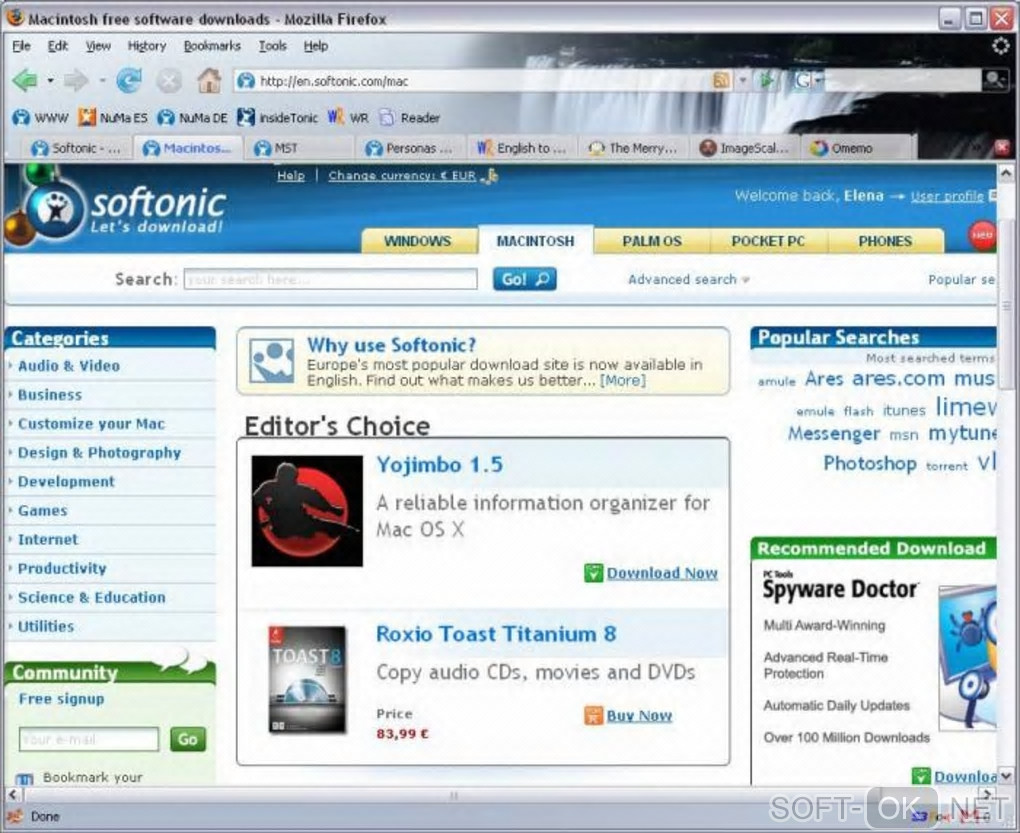Image resolution: width=1020 pixels, height=833 pixels.
Task: Click the Stop loading icon
Action: 169,81
